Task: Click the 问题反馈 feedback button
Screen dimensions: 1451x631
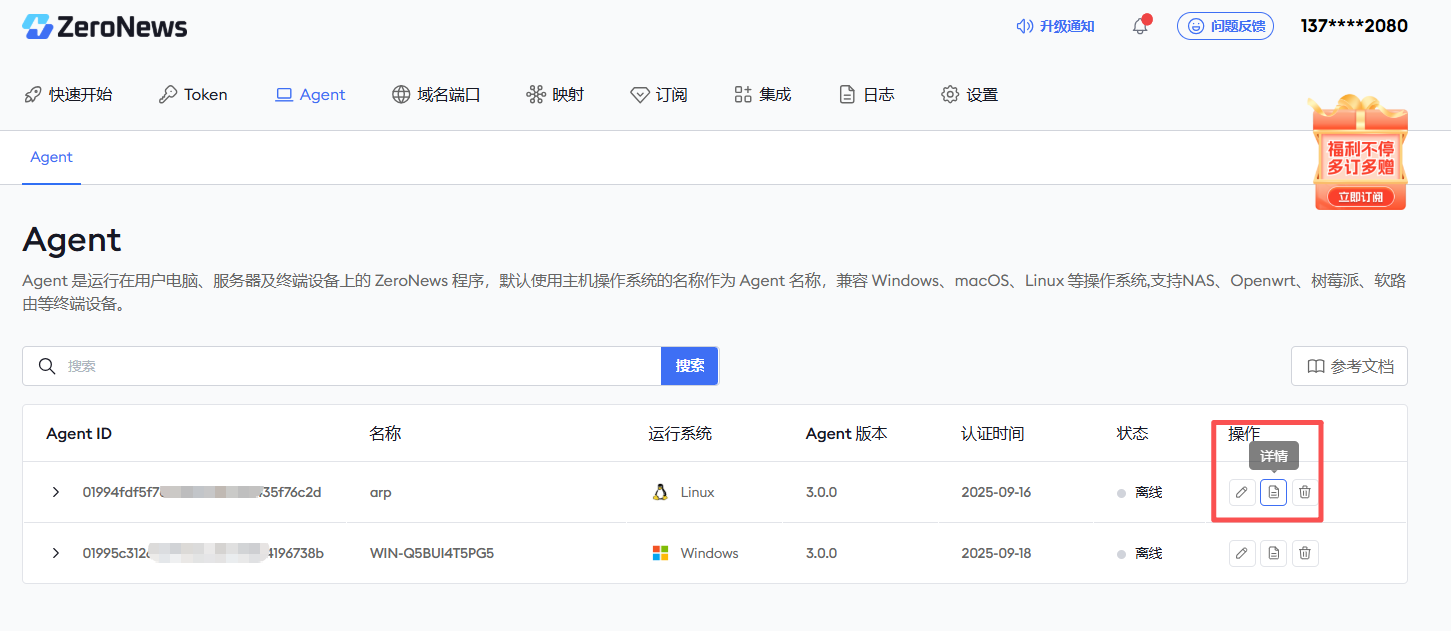Action: [x=1225, y=26]
